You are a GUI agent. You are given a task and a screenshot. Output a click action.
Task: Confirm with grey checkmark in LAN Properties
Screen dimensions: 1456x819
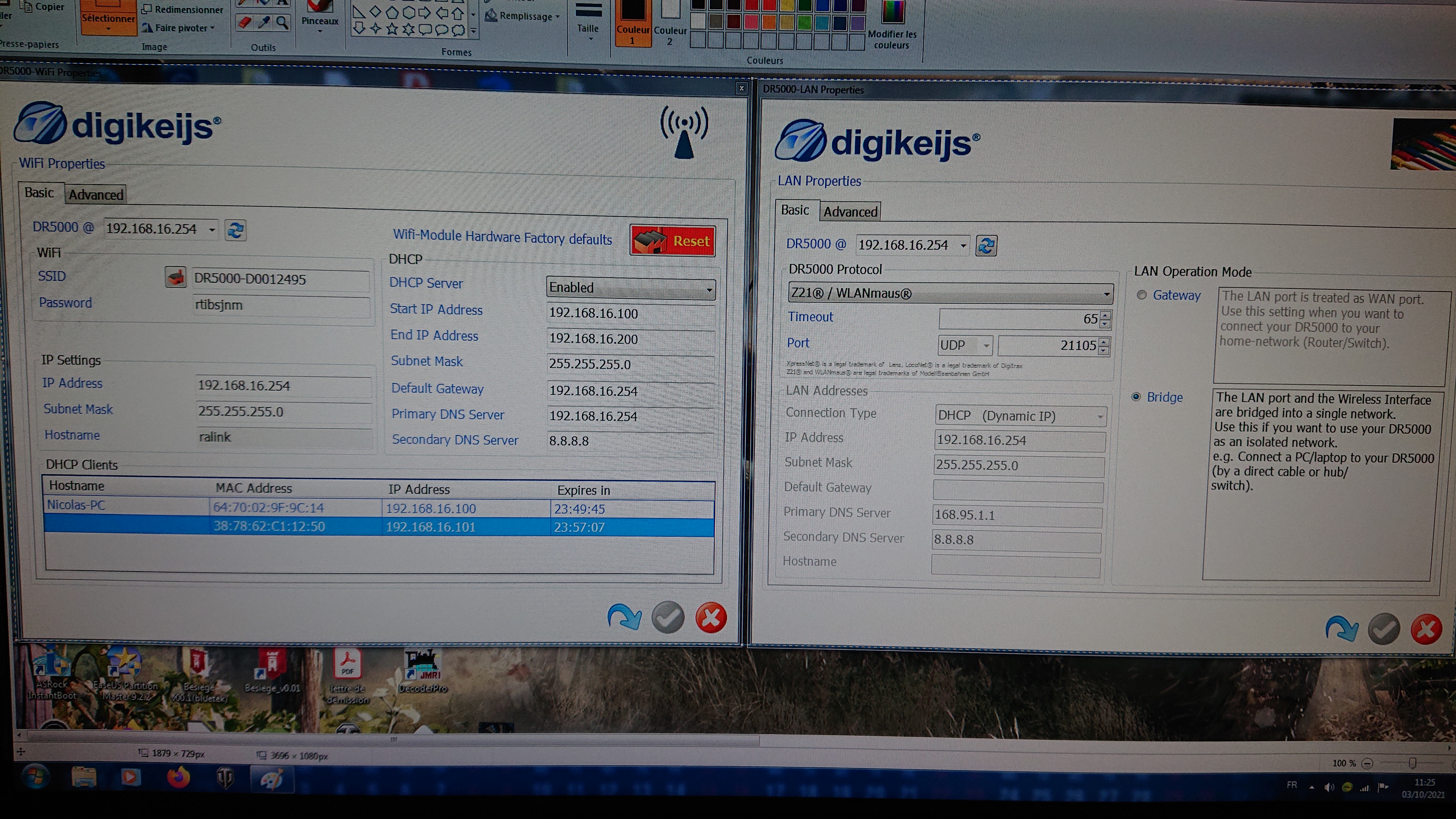[1384, 629]
